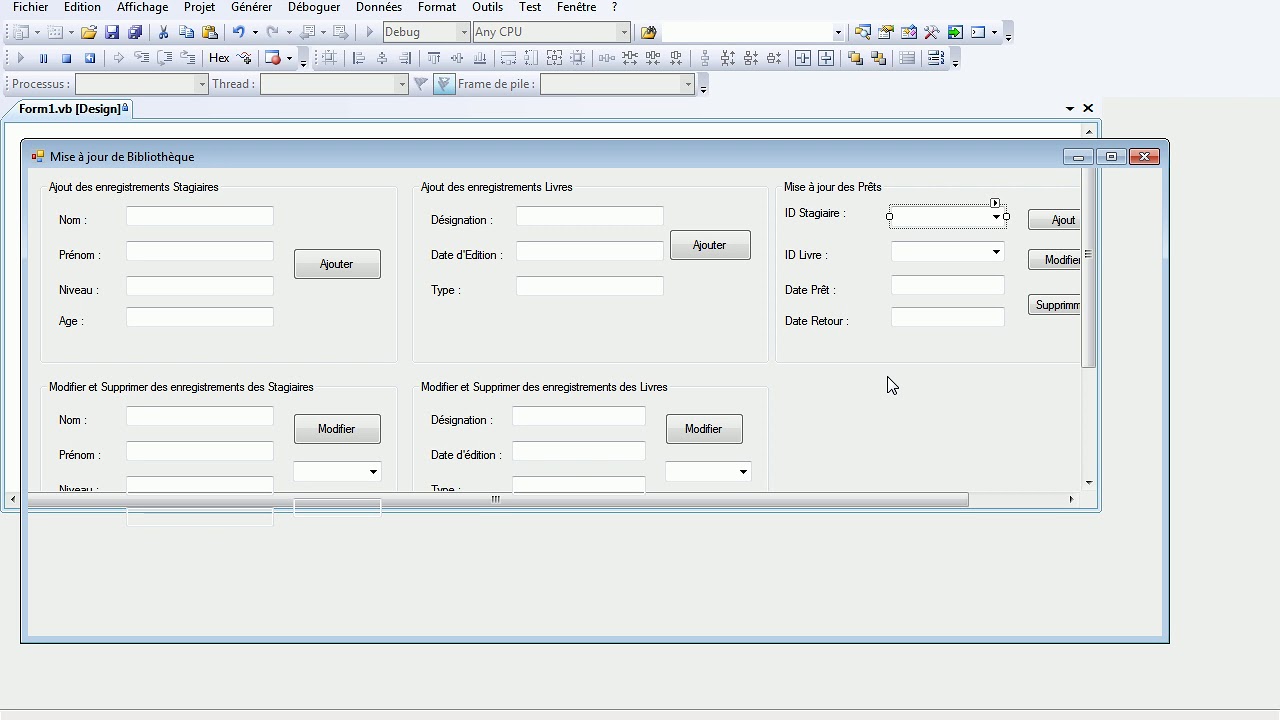The width and height of the screenshot is (1280, 720).
Task: Click the Save All icon
Action: click(134, 32)
